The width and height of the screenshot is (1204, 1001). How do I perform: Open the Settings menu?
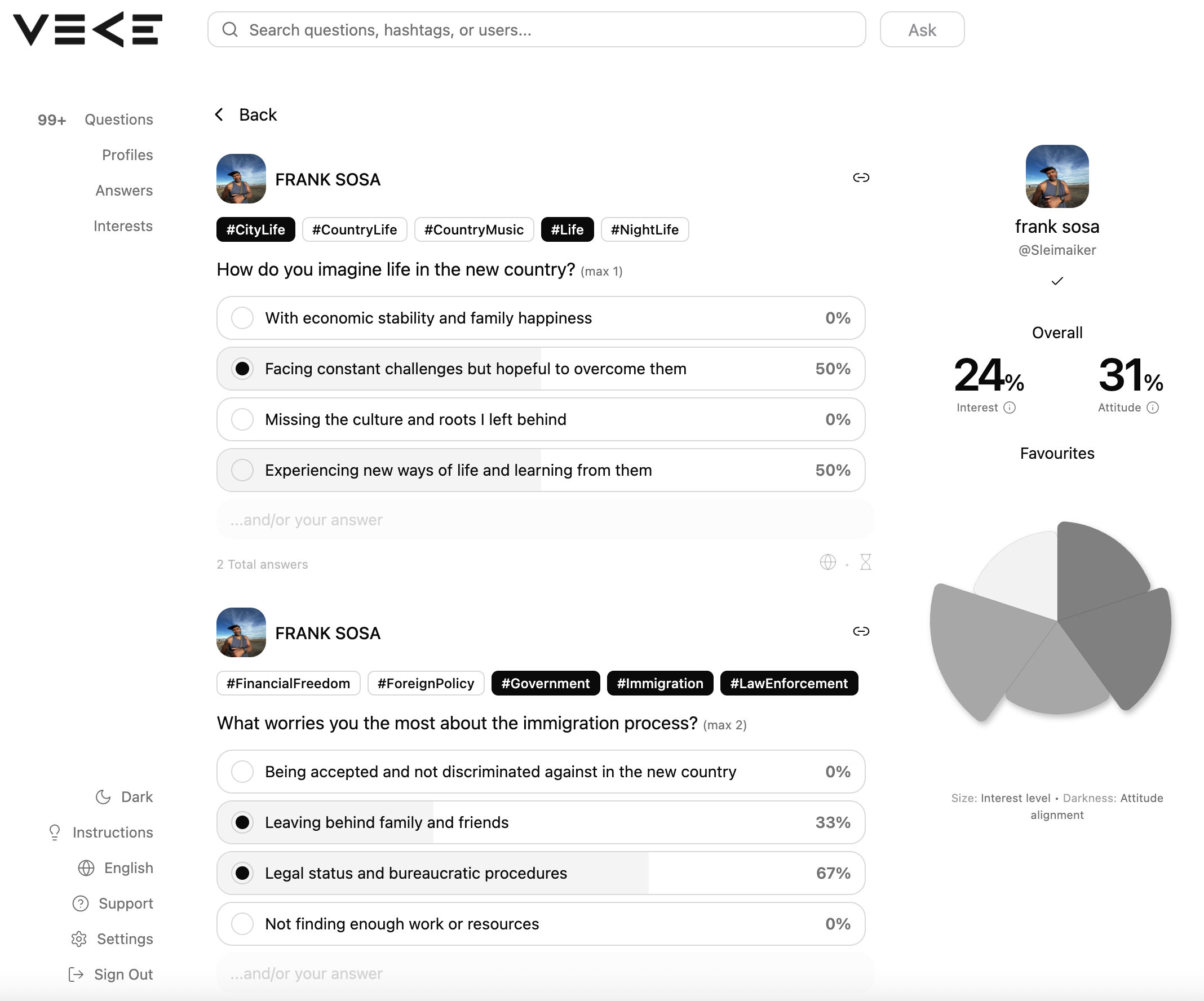pyautogui.click(x=112, y=939)
